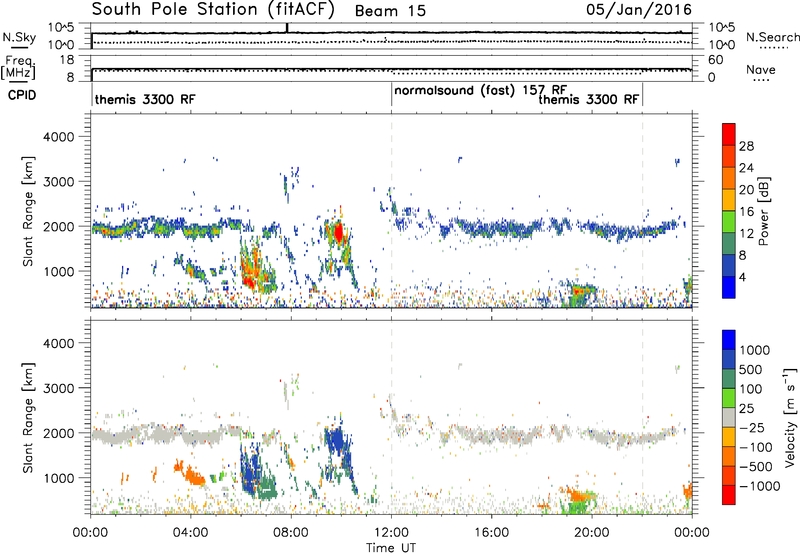This screenshot has height=554, width=800.
Task: Click the light green 12–16 dB Power segment
Action: (x=729, y=222)
